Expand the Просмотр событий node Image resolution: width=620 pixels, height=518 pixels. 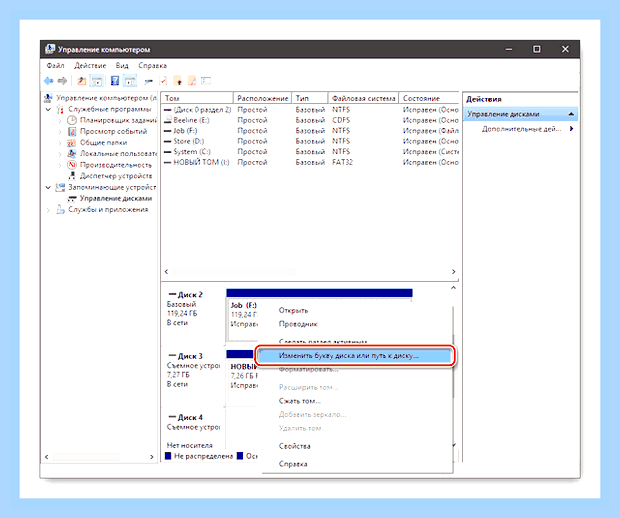(60, 131)
